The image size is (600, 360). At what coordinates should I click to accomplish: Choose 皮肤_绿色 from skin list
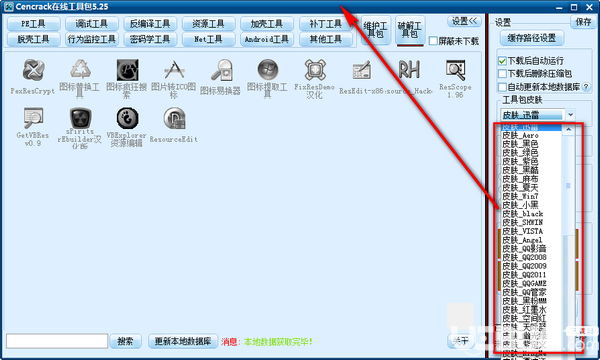pos(531,153)
